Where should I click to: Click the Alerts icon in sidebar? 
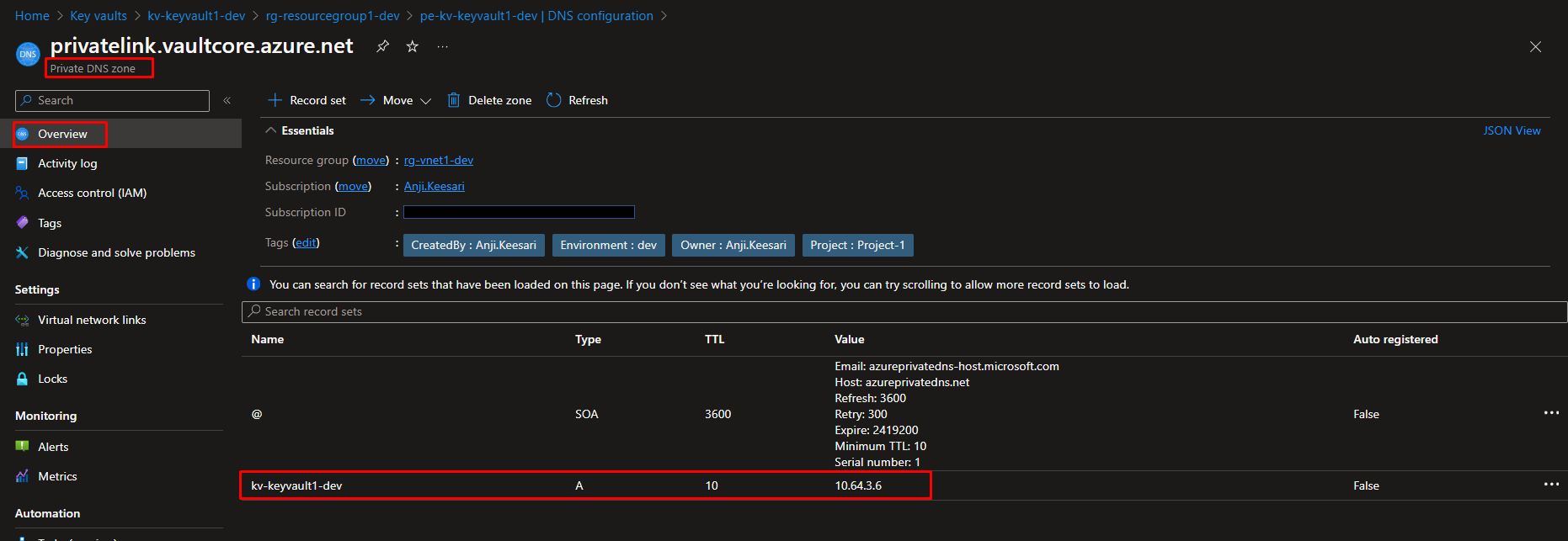click(23, 447)
